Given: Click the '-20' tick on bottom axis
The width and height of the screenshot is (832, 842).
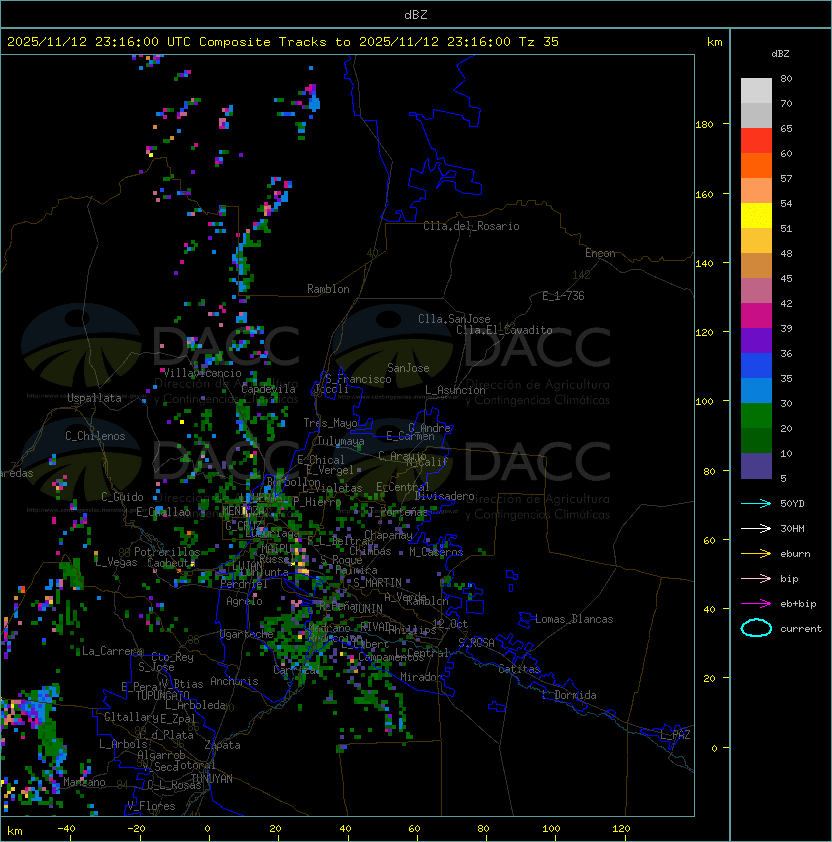Looking at the screenshot, I should (136, 829).
